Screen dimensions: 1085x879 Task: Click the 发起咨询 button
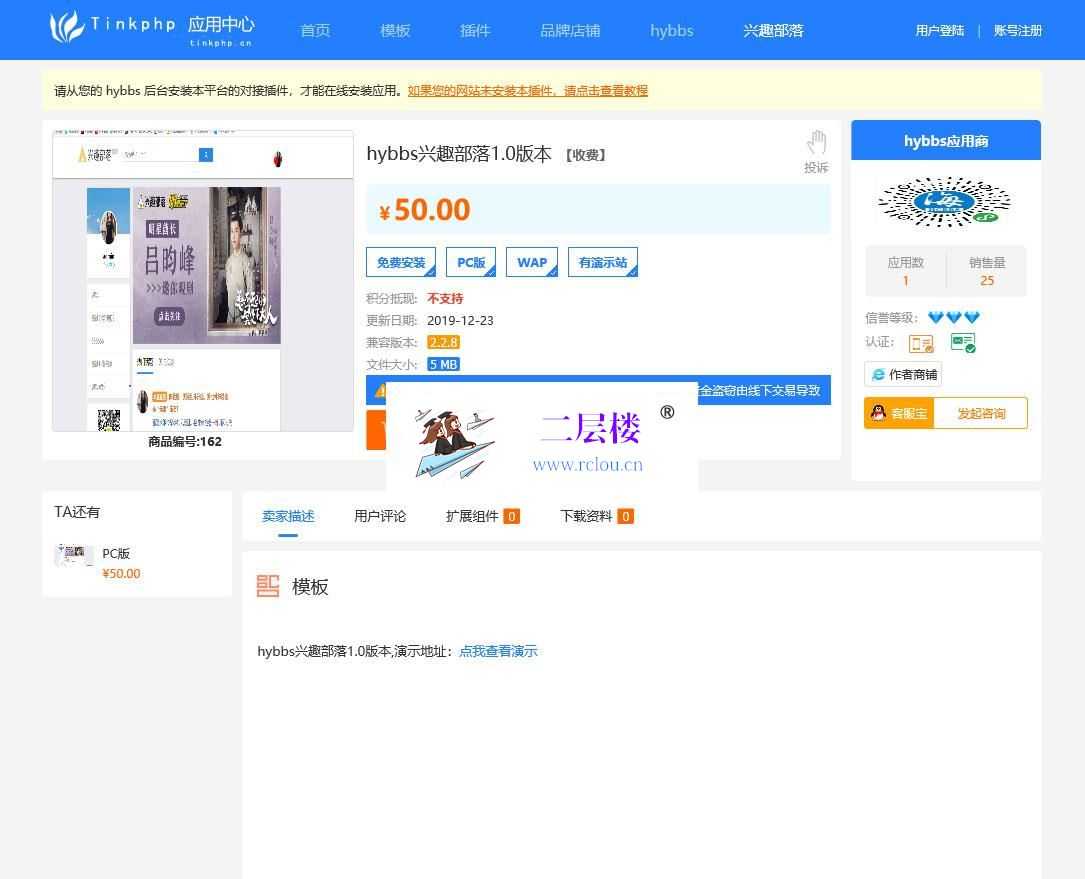point(981,413)
